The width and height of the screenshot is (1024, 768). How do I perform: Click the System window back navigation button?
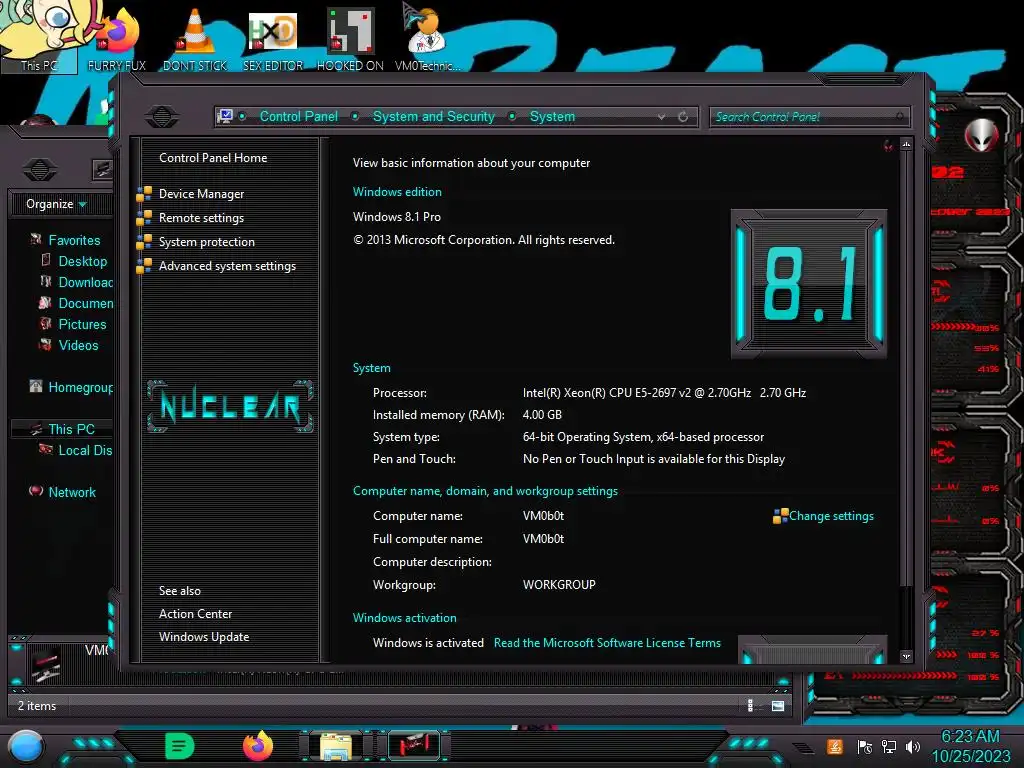coord(162,116)
